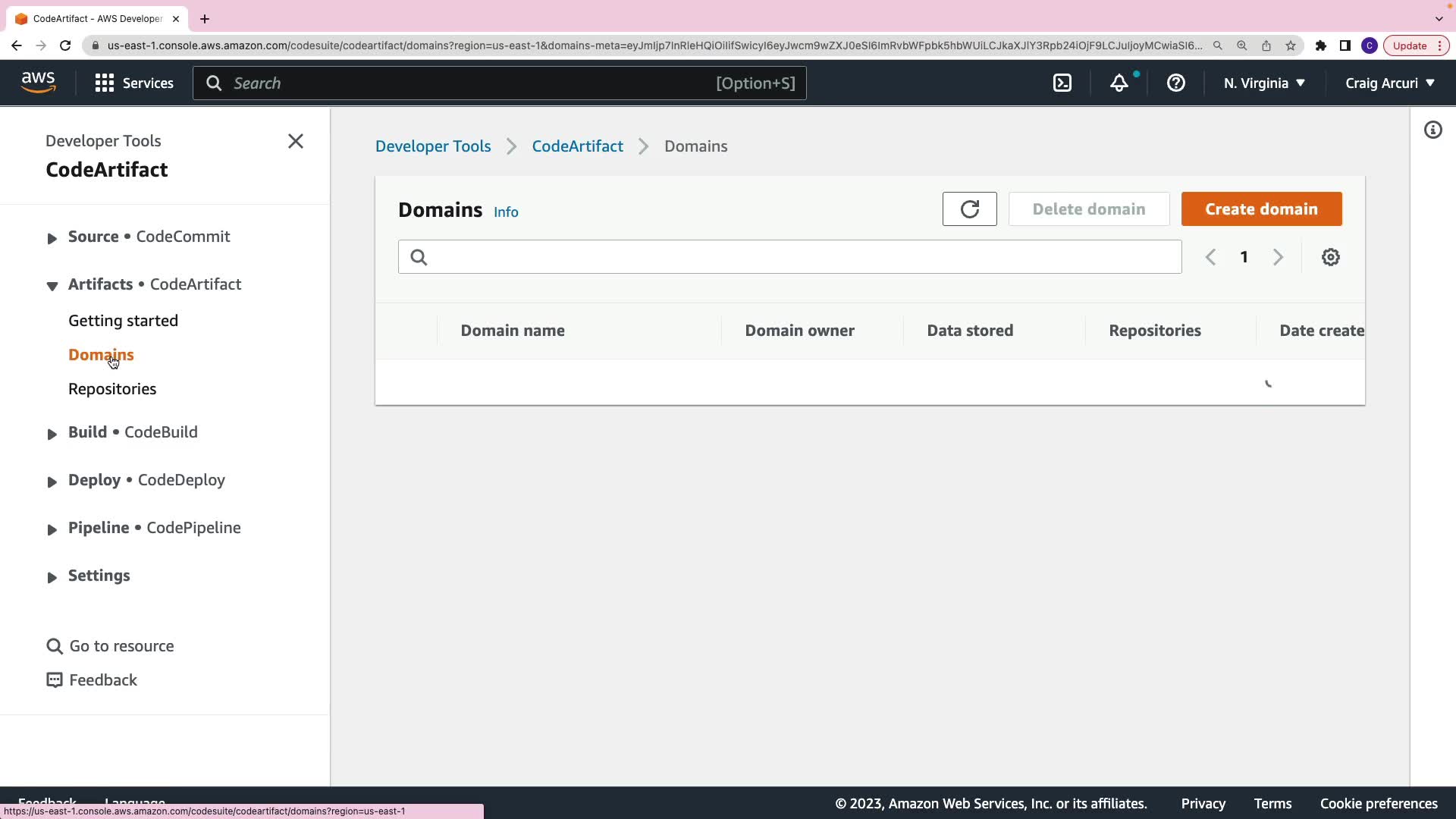Viewport: 1456px width, 819px height.
Task: Collapse Artifacts CodeArtifact section
Action: click(52, 286)
